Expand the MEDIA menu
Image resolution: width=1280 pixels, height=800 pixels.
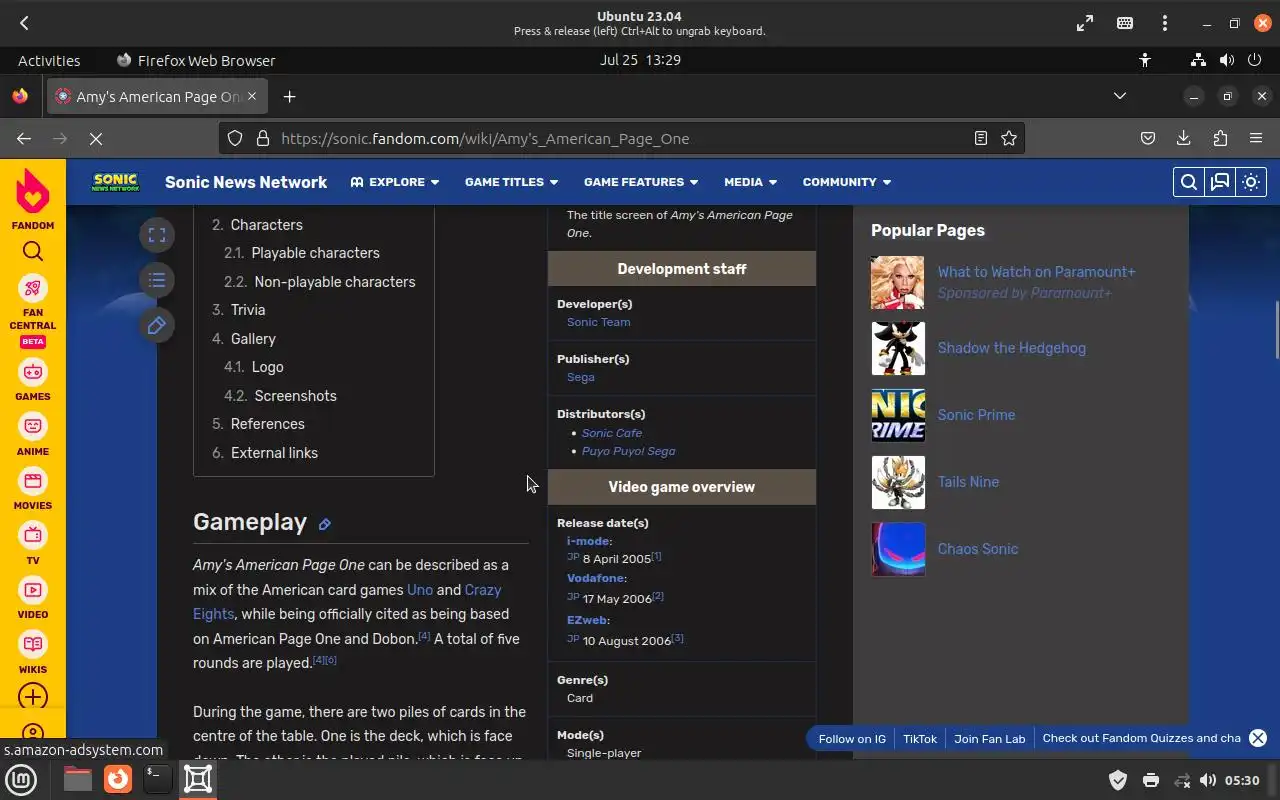[x=750, y=182]
